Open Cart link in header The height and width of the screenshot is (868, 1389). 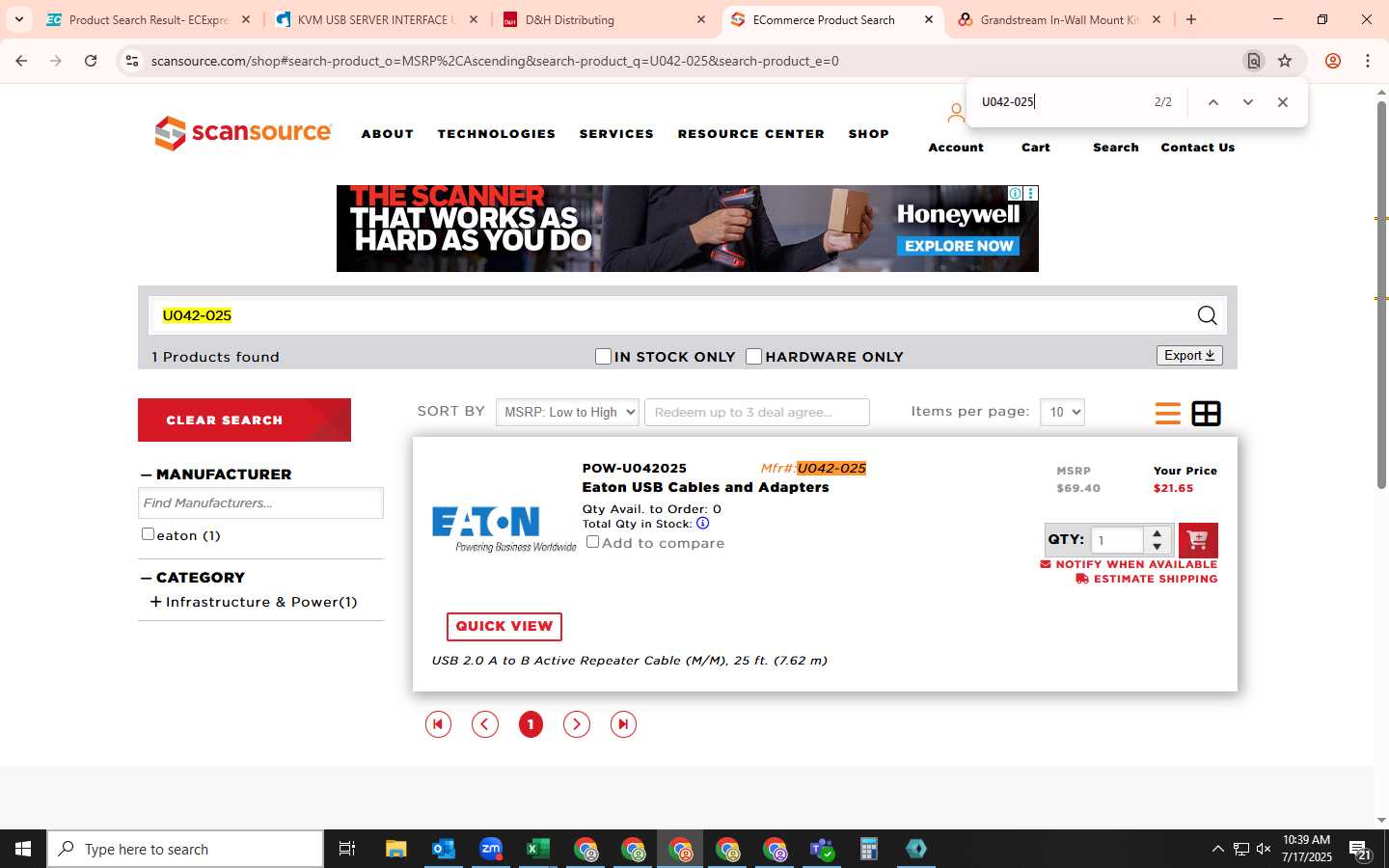[x=1036, y=148]
